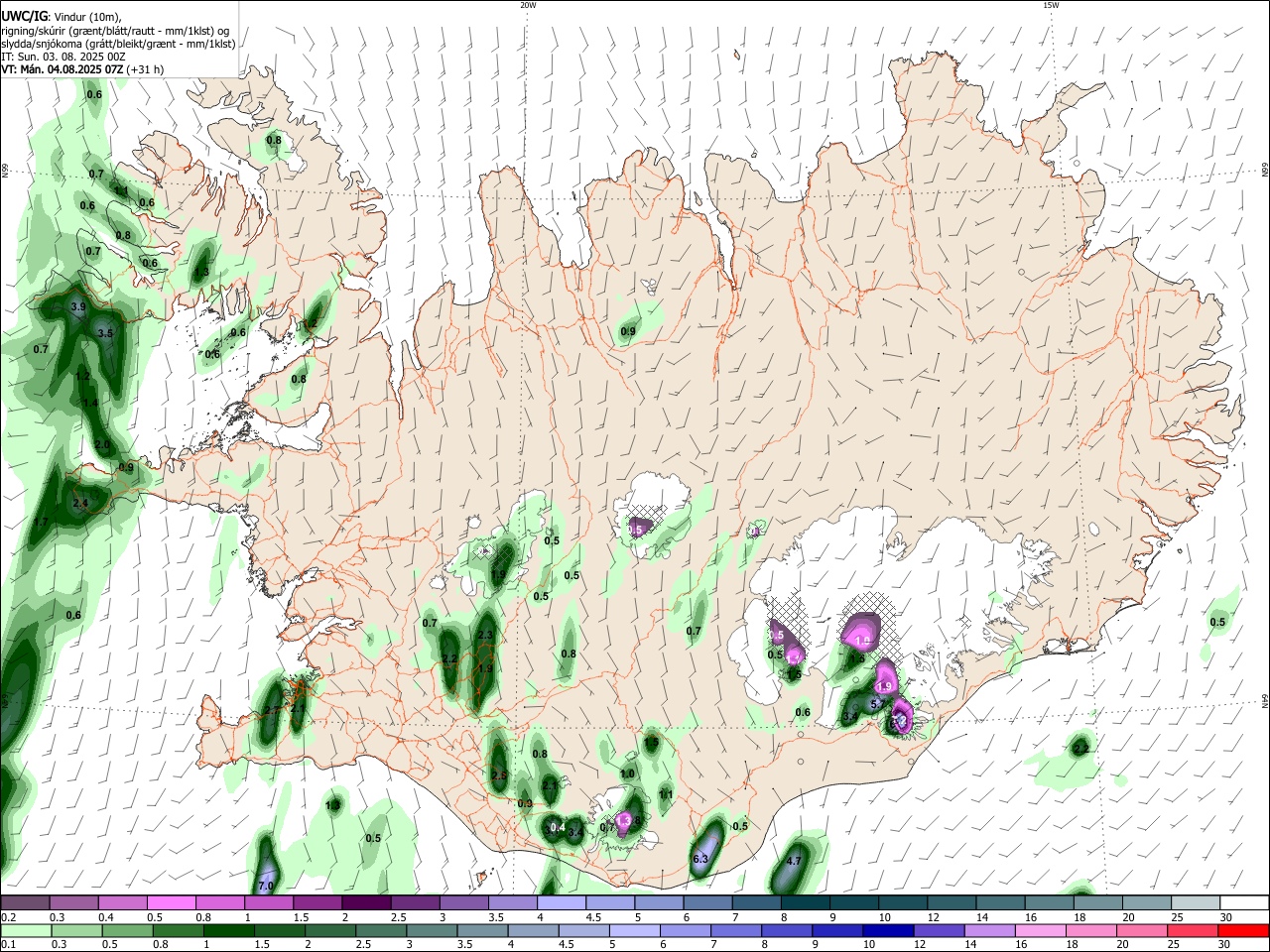Click the '2.3' precipitation value on the map
This screenshot has height=952, width=1270.
(485, 635)
